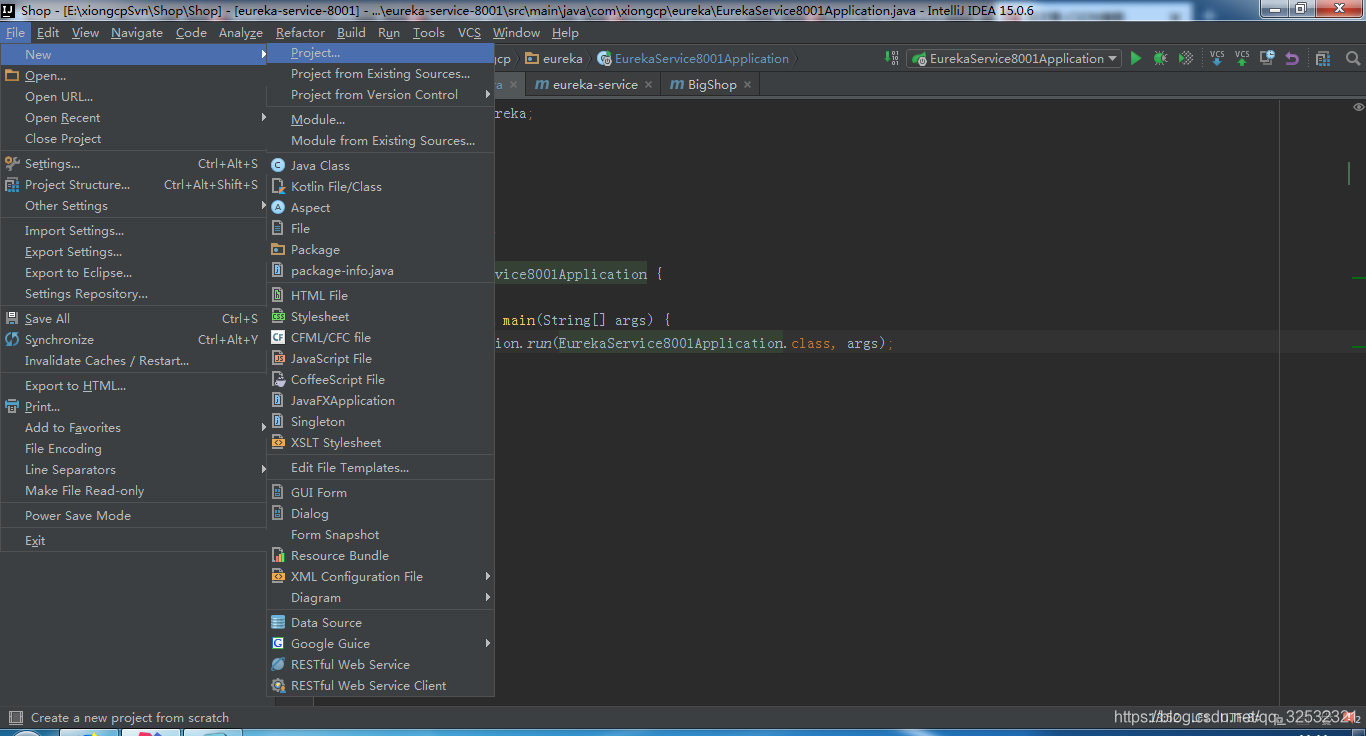Expand Other Settings submenu
1366x736 pixels.
coord(134,205)
